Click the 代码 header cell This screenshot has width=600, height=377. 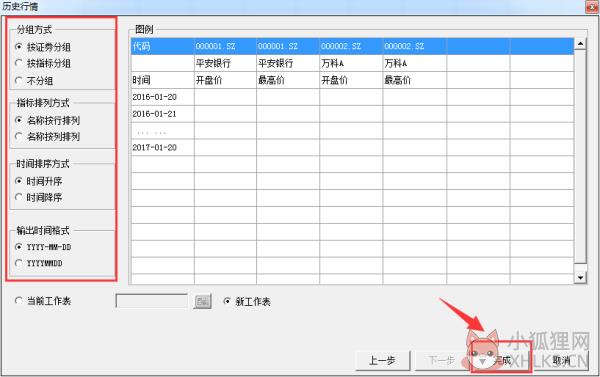(x=163, y=46)
